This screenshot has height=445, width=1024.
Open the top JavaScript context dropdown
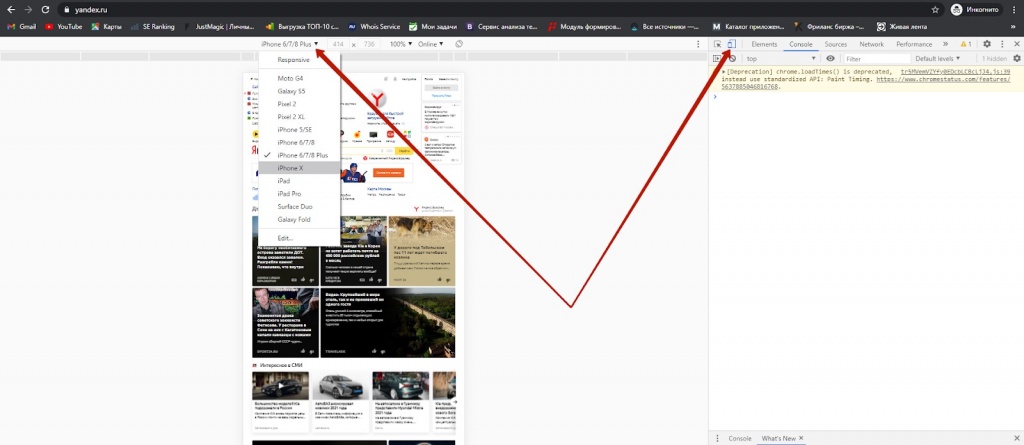781,59
